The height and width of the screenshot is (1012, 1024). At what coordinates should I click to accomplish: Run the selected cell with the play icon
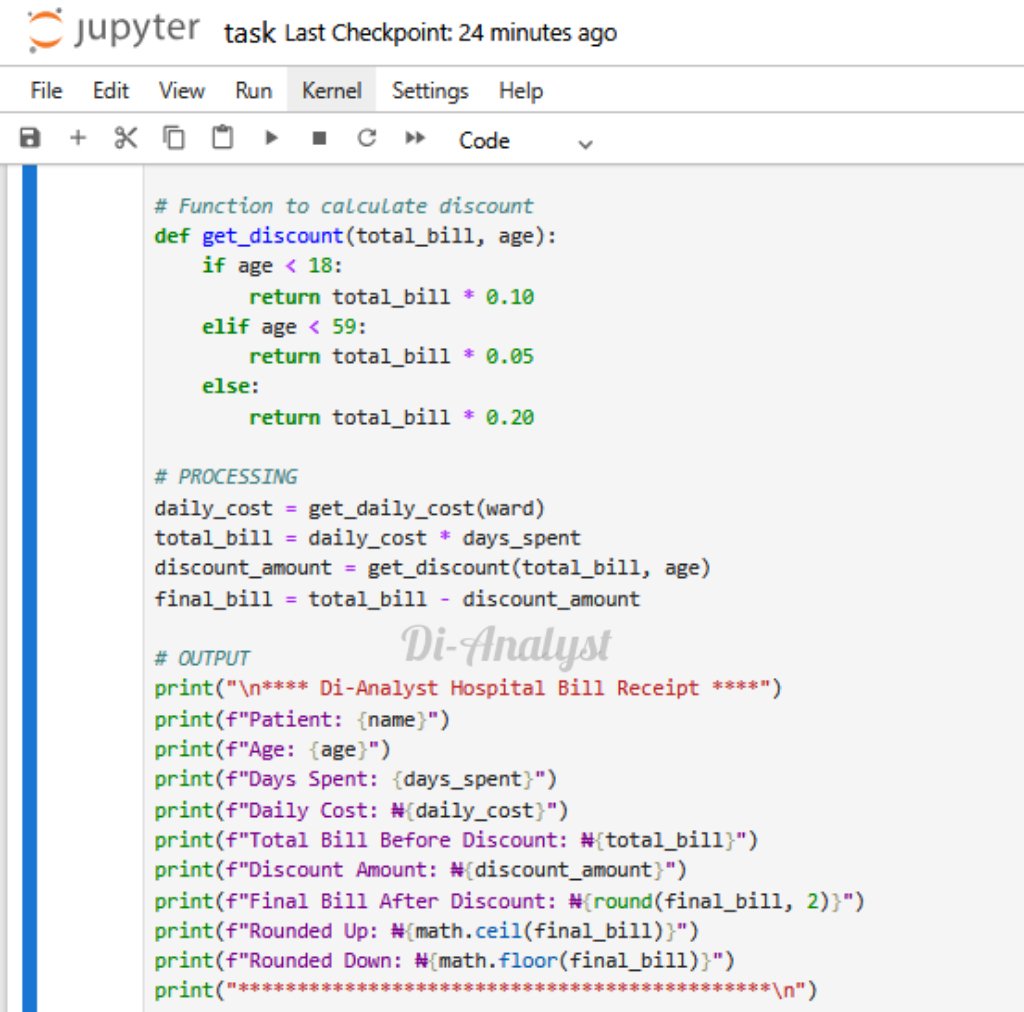coord(271,138)
